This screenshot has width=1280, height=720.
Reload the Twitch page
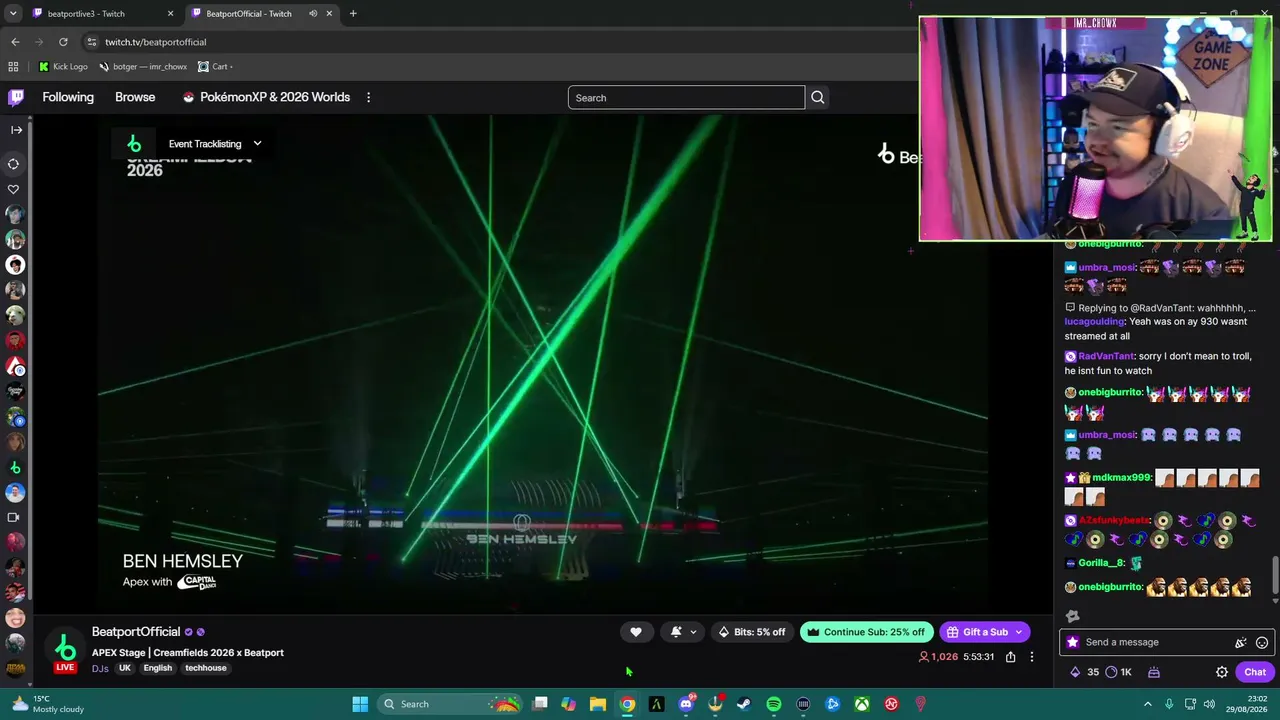(x=63, y=42)
